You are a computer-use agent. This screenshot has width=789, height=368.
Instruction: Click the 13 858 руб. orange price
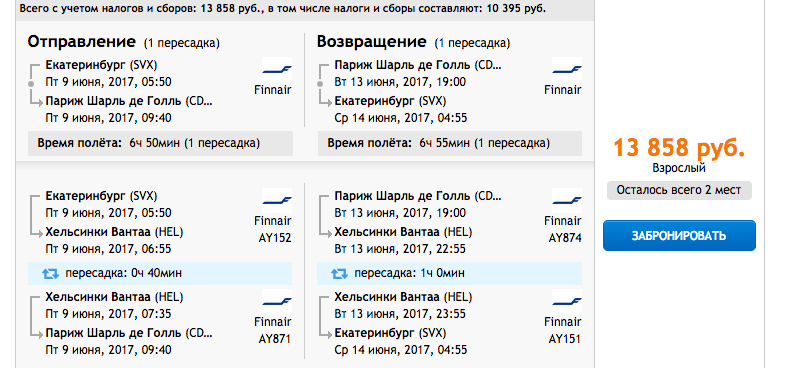679,148
